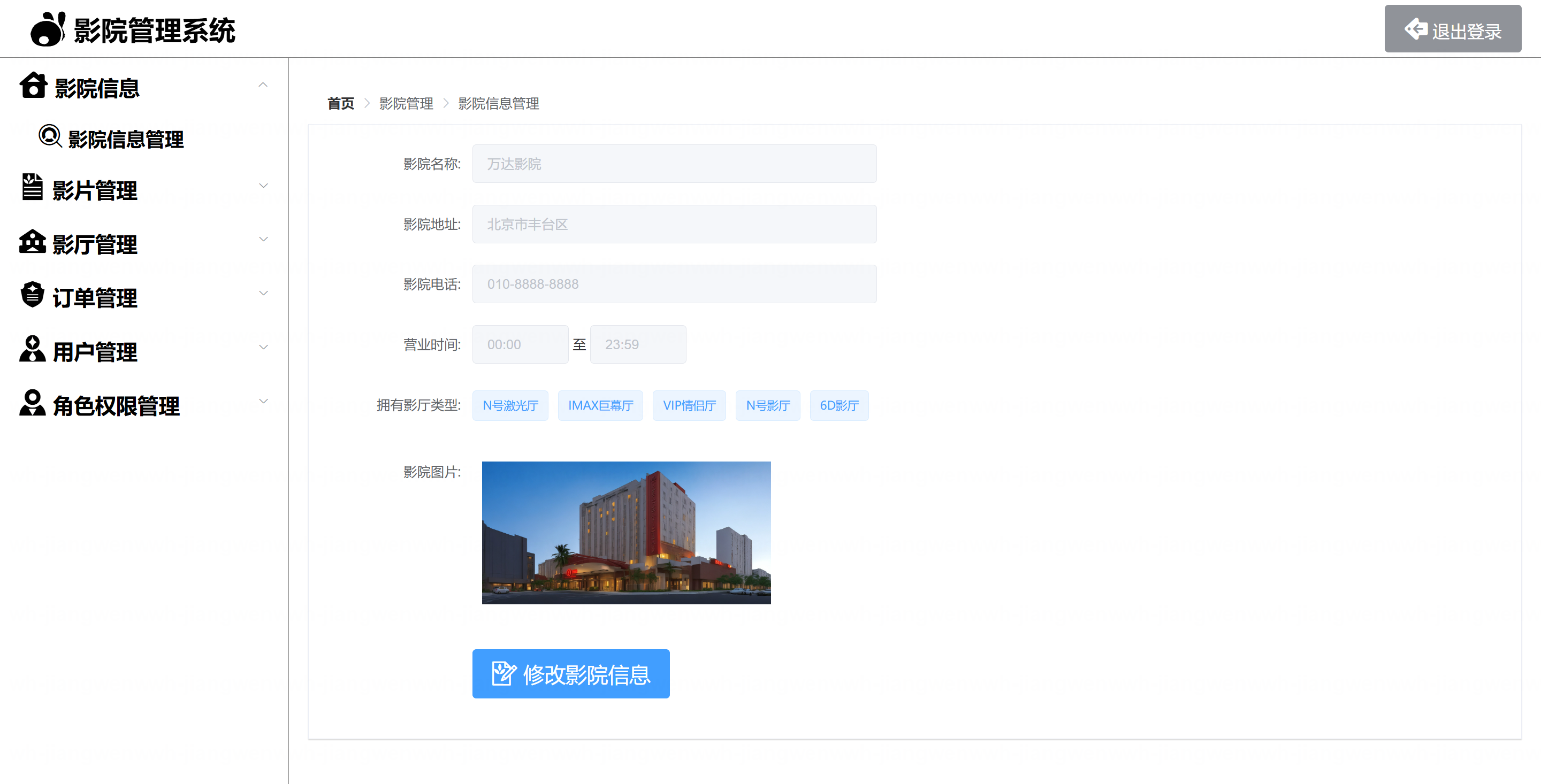Viewport: 1541px width, 784px height.
Task: Click the person icon beside 用户管理
Action: point(32,349)
